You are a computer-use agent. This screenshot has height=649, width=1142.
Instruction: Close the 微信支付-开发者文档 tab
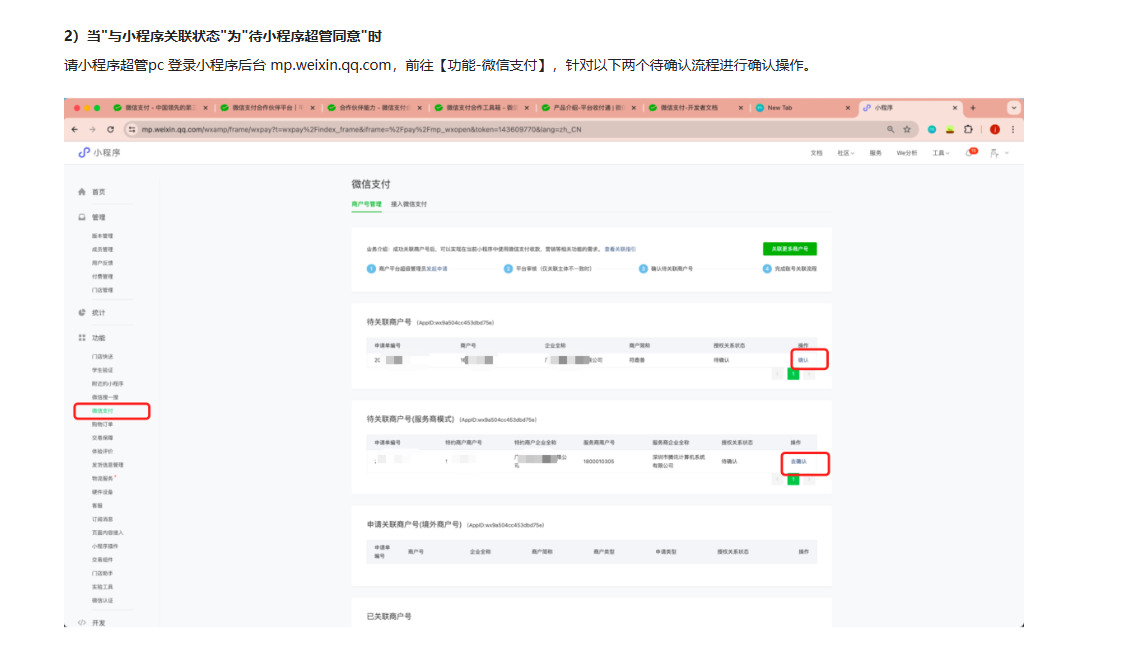click(741, 108)
